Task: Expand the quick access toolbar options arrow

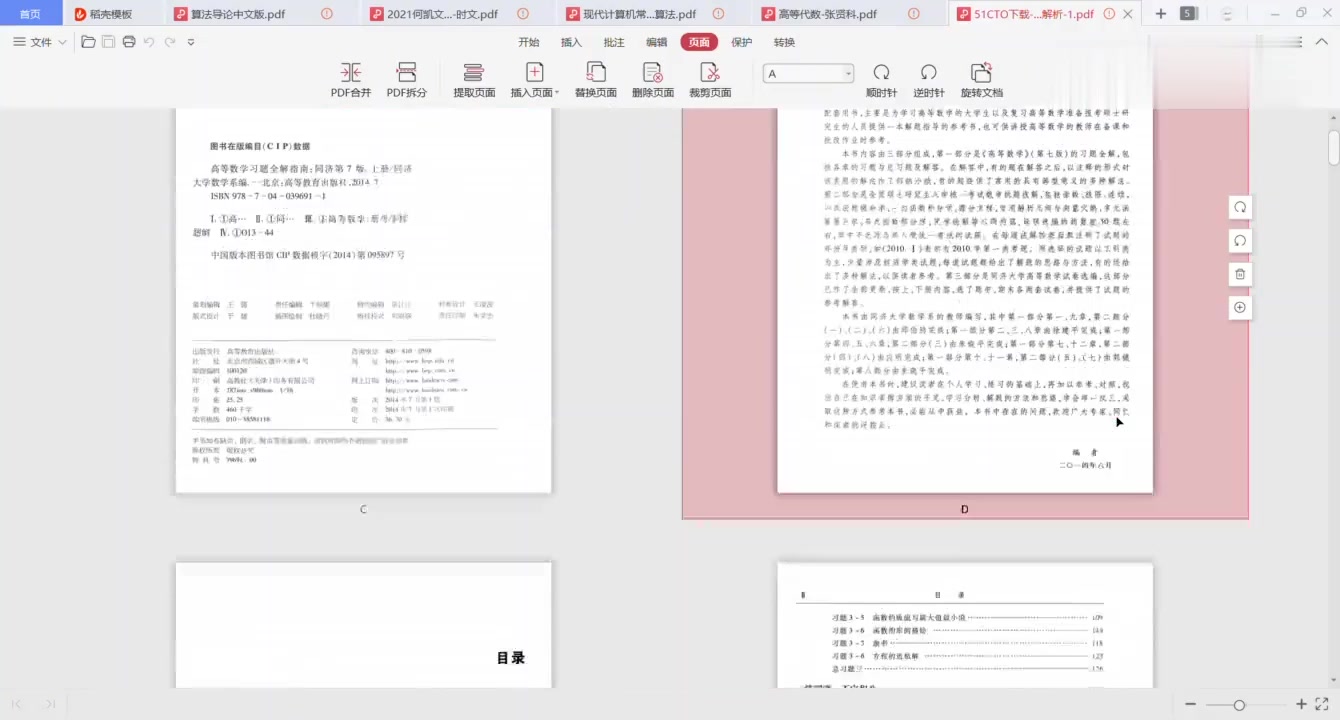Action: [x=191, y=42]
